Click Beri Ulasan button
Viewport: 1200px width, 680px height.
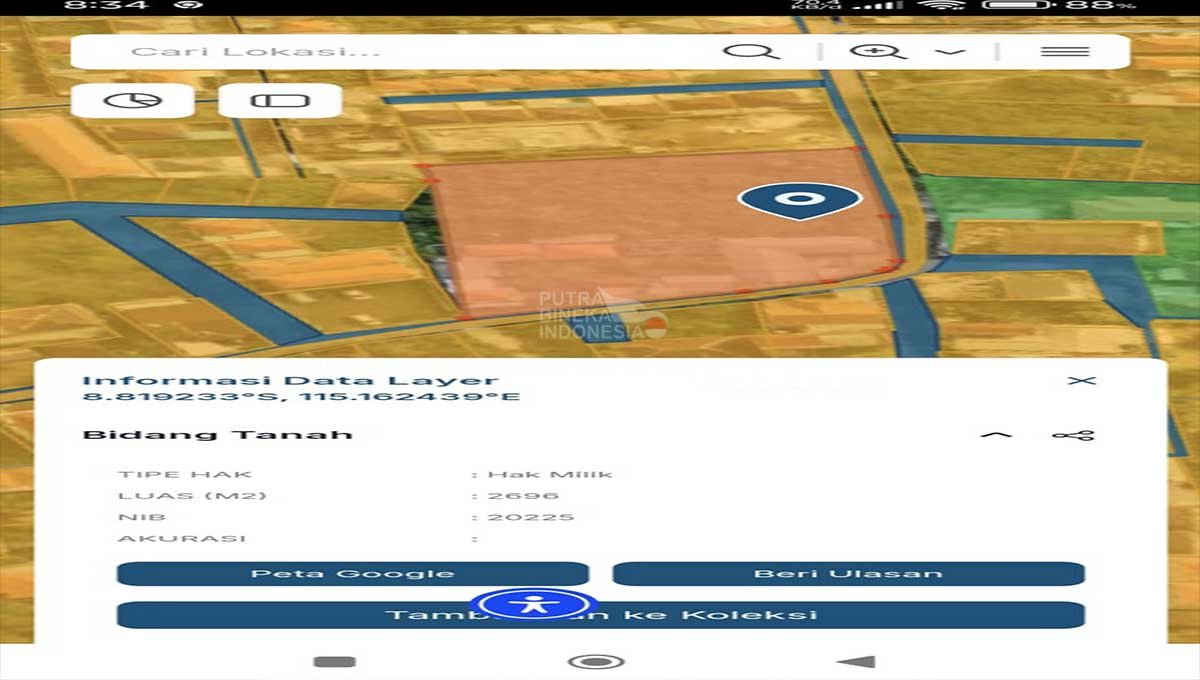point(848,574)
